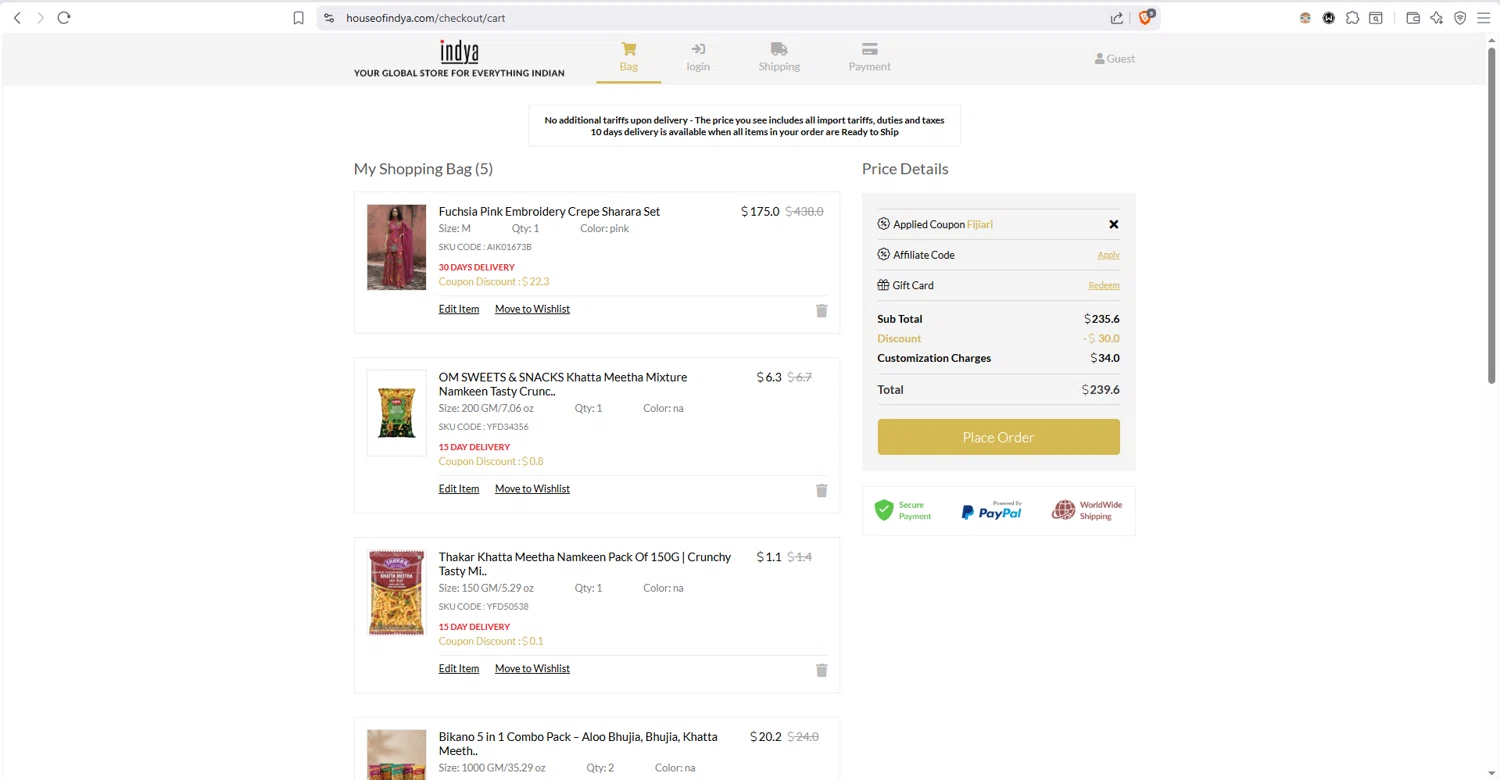Bookmark this page via bookmark icon
1500x780 pixels.
(298, 18)
